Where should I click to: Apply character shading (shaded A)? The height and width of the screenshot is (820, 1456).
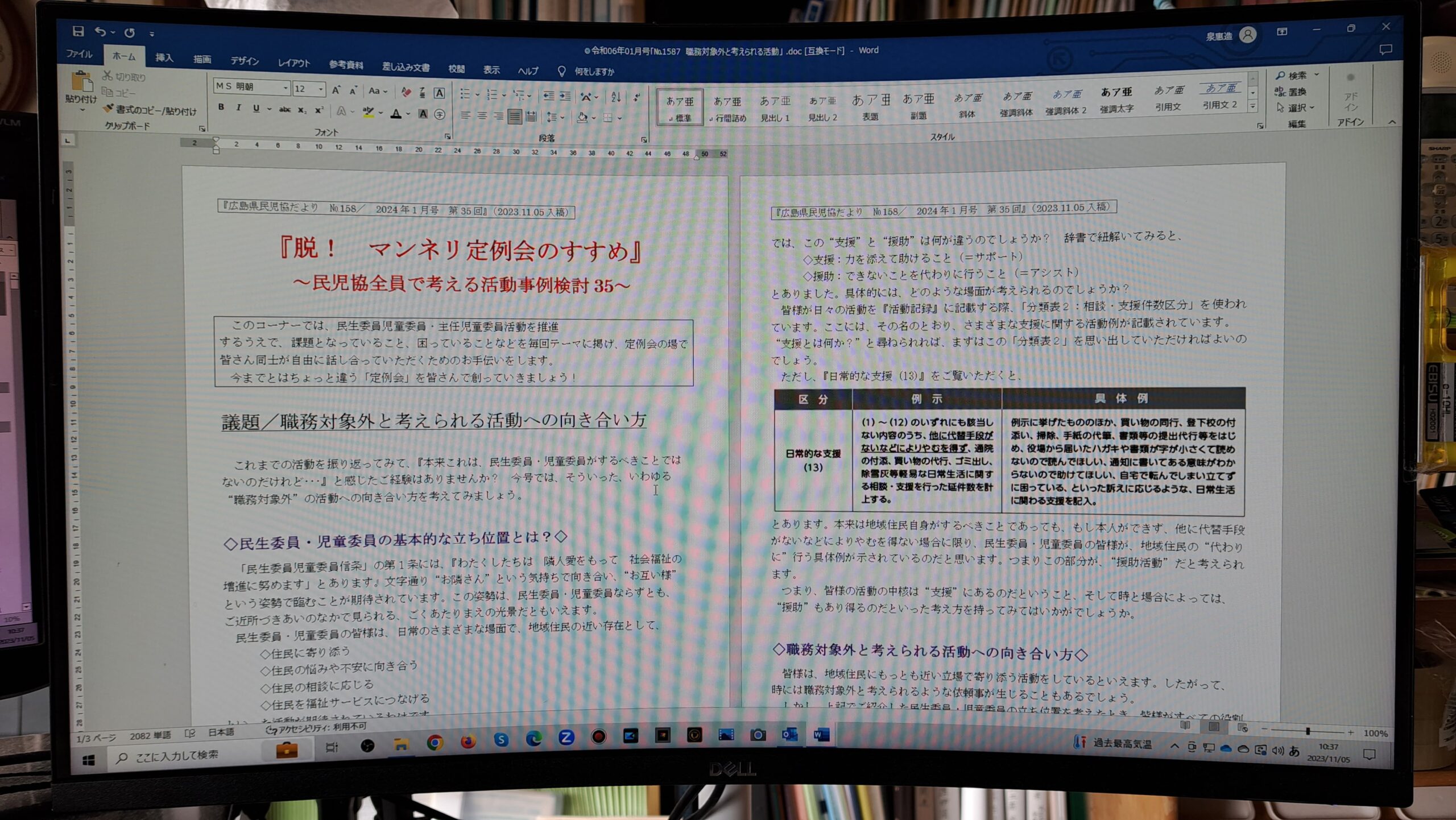(423, 114)
